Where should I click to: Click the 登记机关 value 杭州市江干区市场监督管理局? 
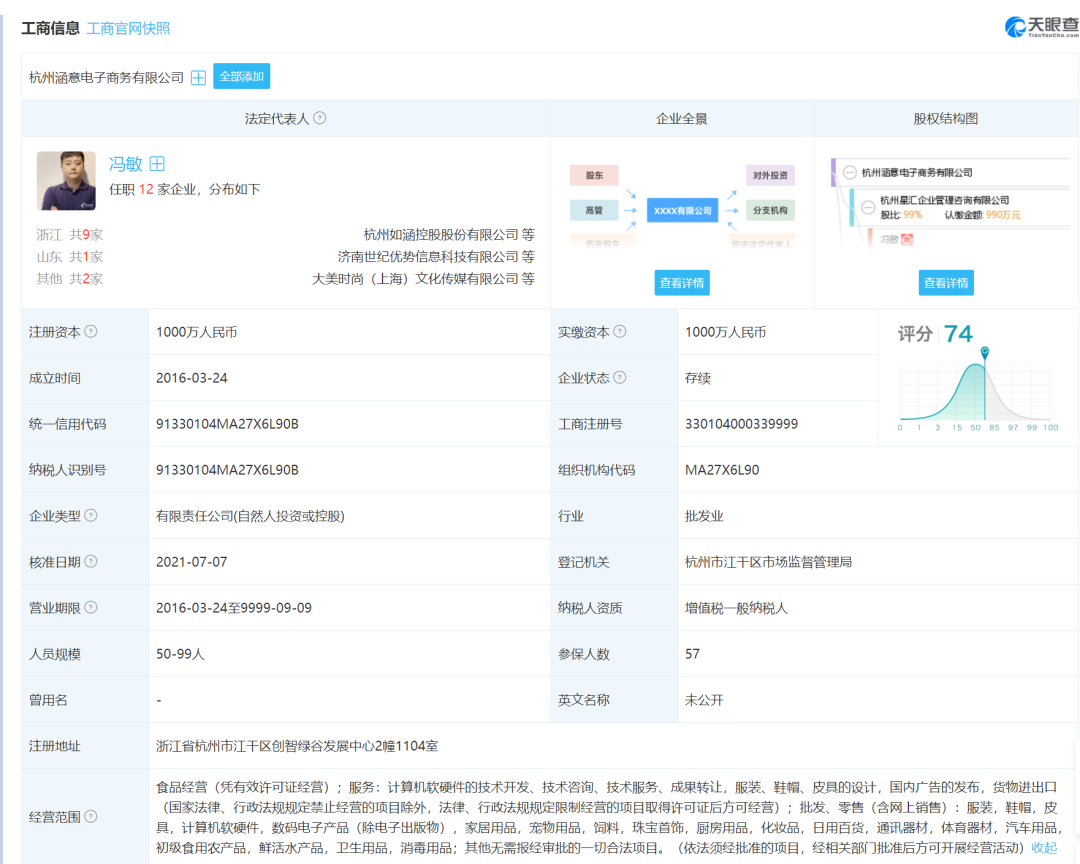(768, 562)
